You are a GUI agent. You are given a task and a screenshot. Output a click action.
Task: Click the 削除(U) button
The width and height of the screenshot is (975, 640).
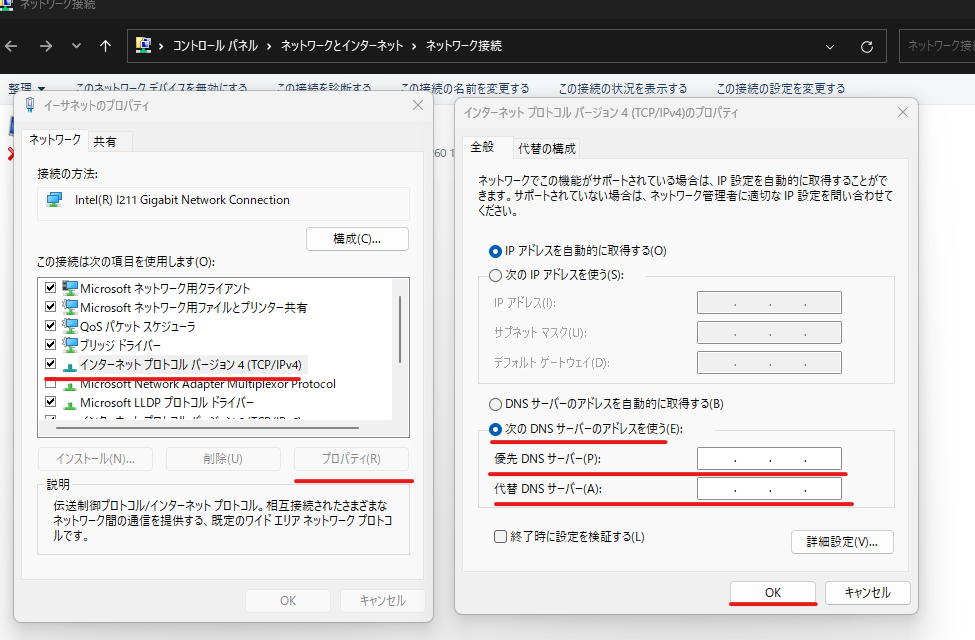(223, 459)
